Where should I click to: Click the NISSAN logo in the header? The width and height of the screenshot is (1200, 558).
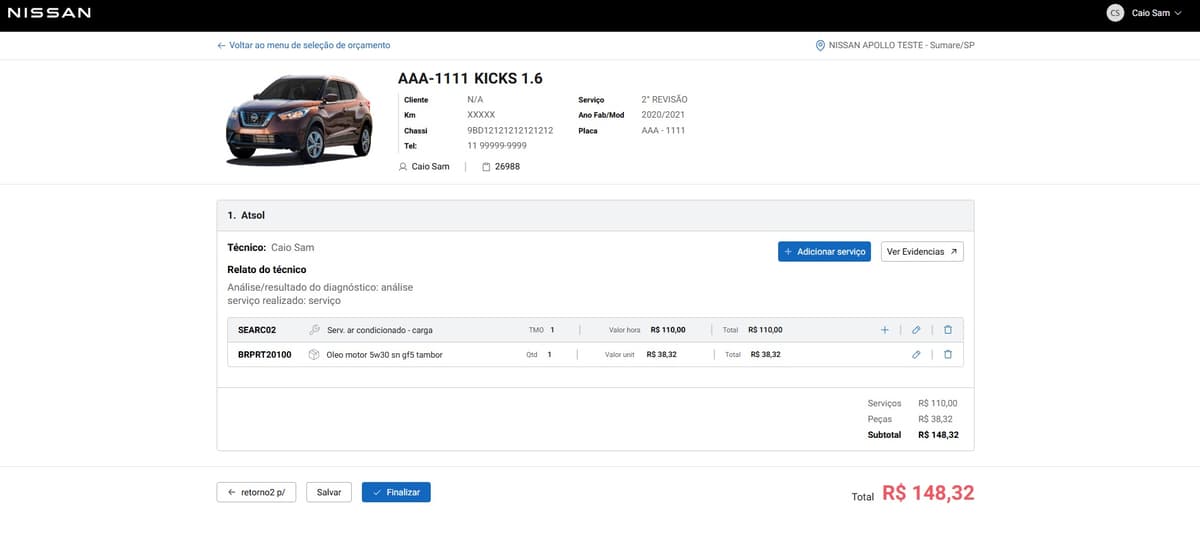tap(49, 13)
